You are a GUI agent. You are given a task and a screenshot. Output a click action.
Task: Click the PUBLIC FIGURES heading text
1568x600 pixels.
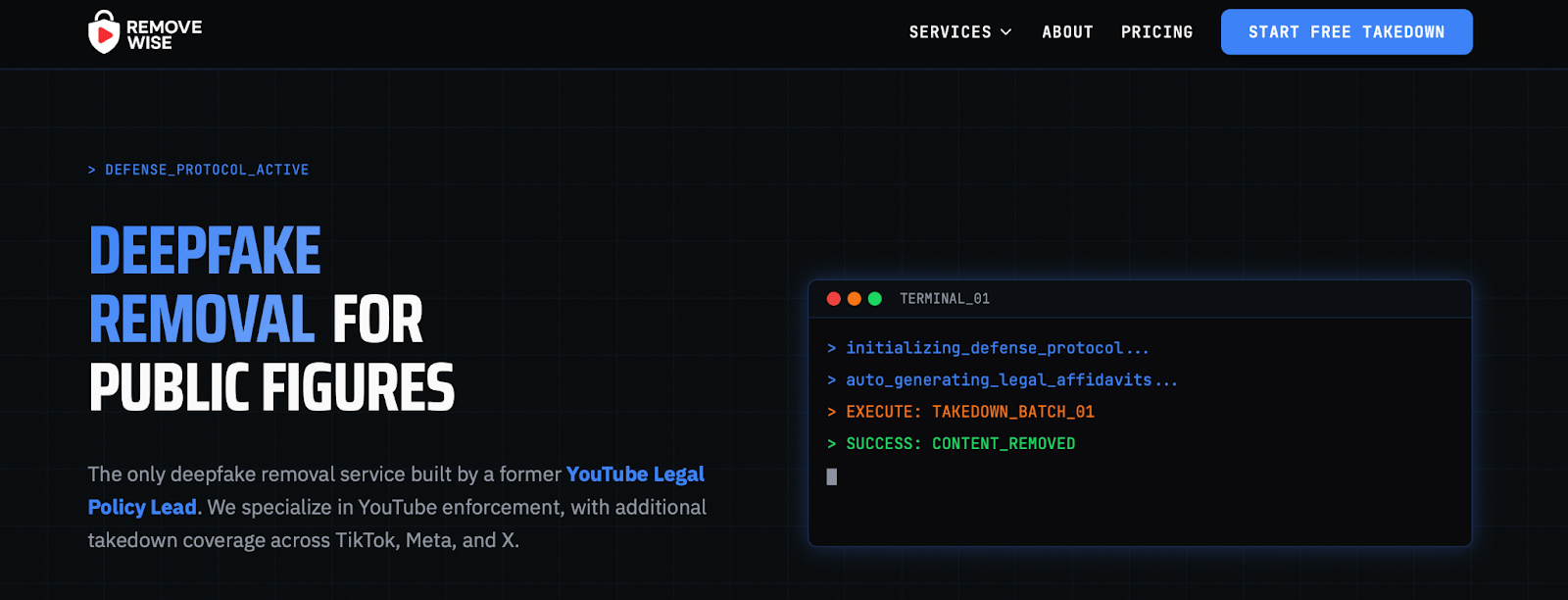[x=271, y=387]
